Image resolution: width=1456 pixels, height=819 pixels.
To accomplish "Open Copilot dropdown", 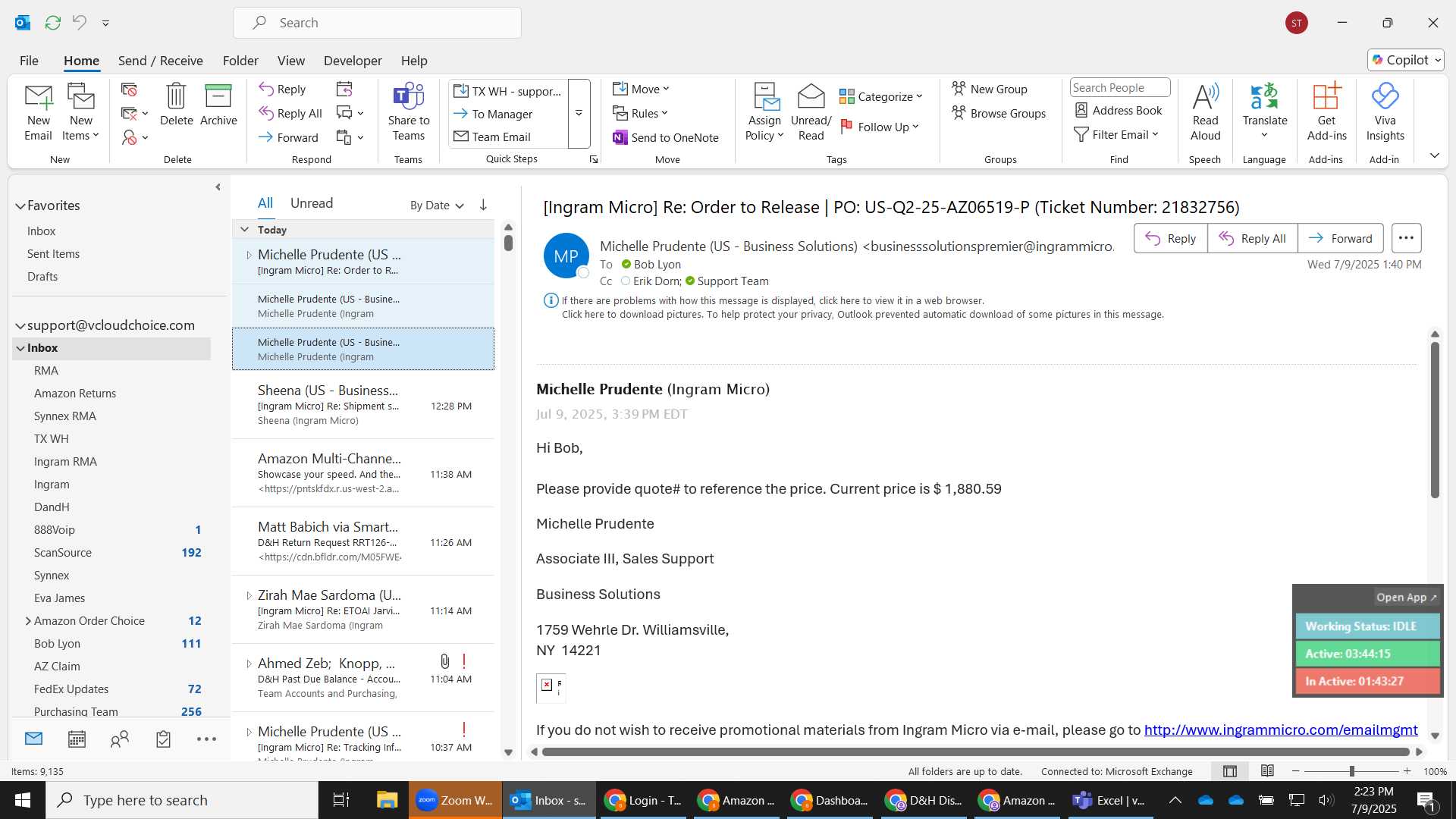I will (1406, 60).
